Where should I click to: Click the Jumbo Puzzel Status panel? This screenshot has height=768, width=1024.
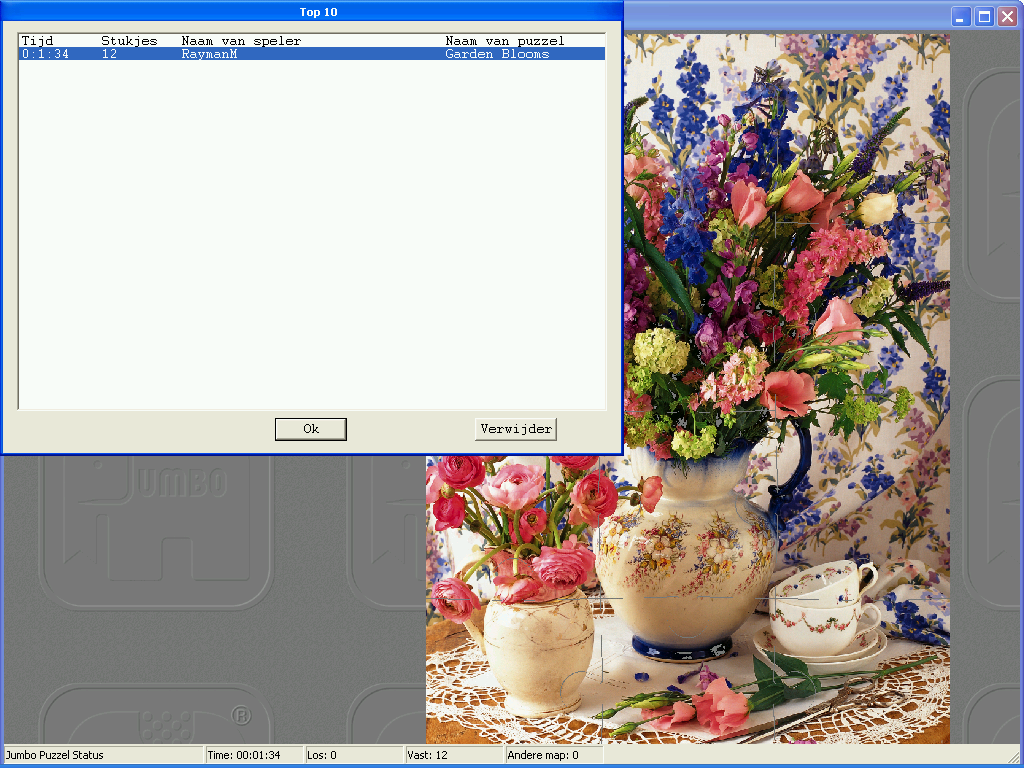(x=103, y=755)
